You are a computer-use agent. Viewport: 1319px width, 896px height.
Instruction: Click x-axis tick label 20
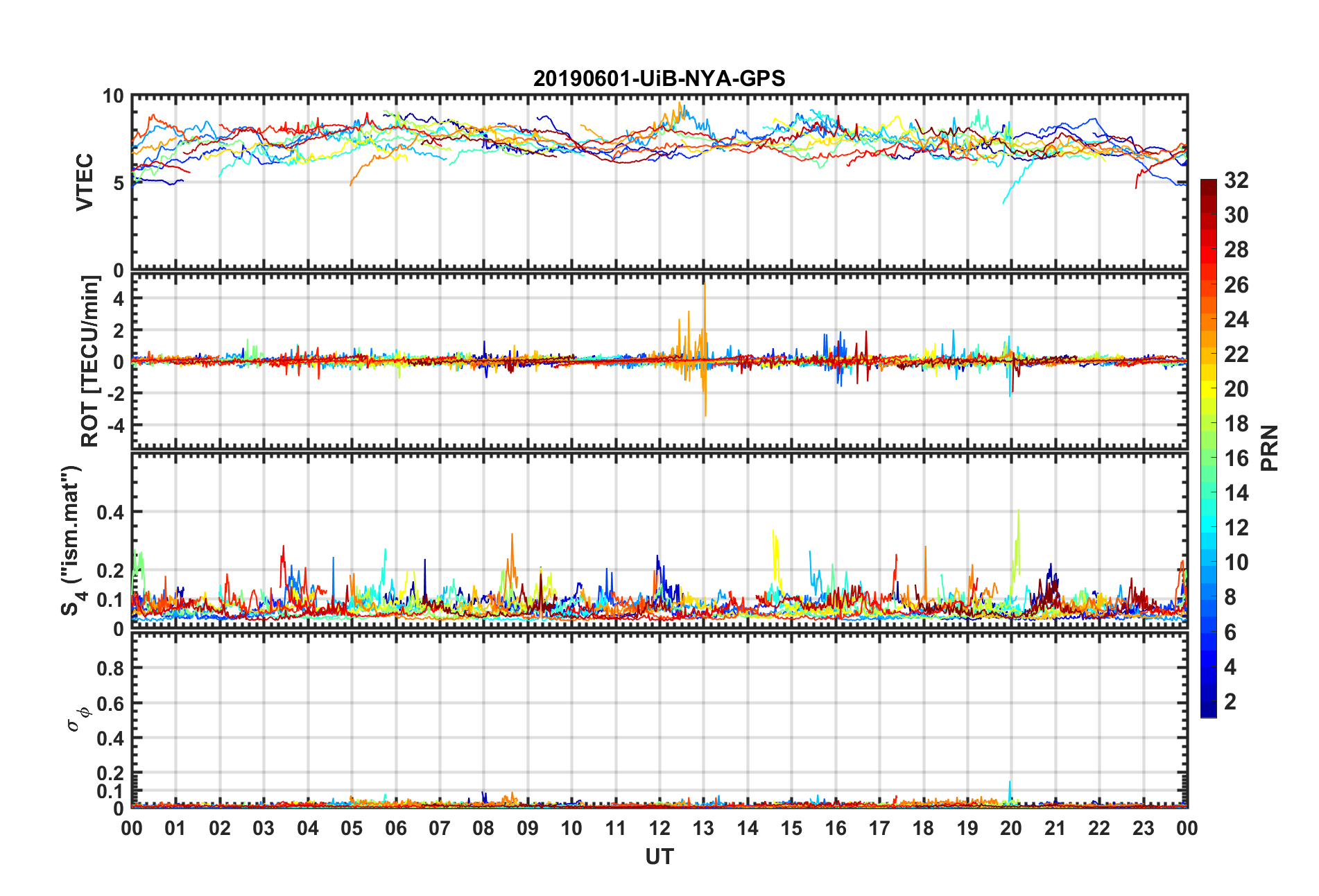[x=1011, y=828]
